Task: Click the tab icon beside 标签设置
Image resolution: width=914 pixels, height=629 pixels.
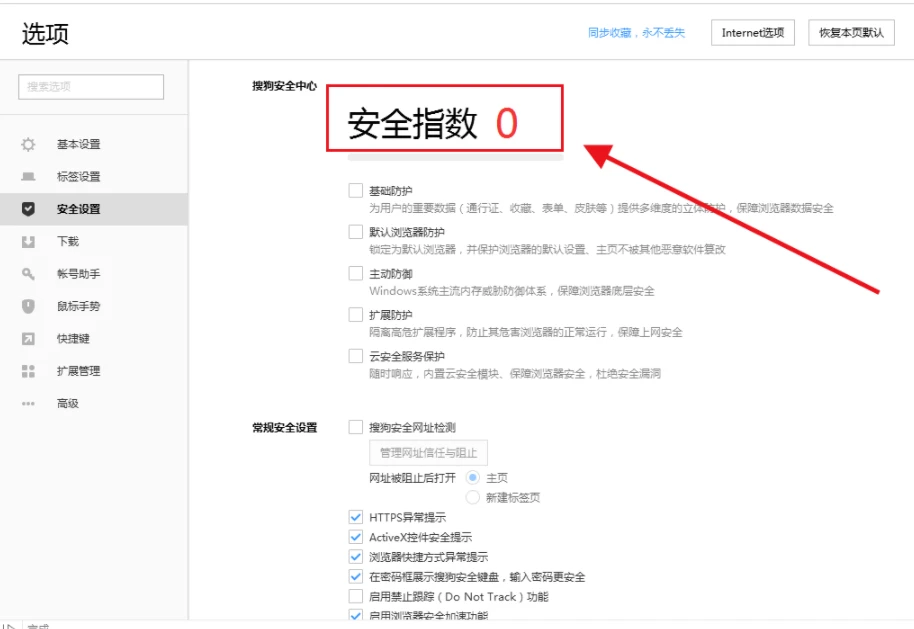Action: [28, 177]
